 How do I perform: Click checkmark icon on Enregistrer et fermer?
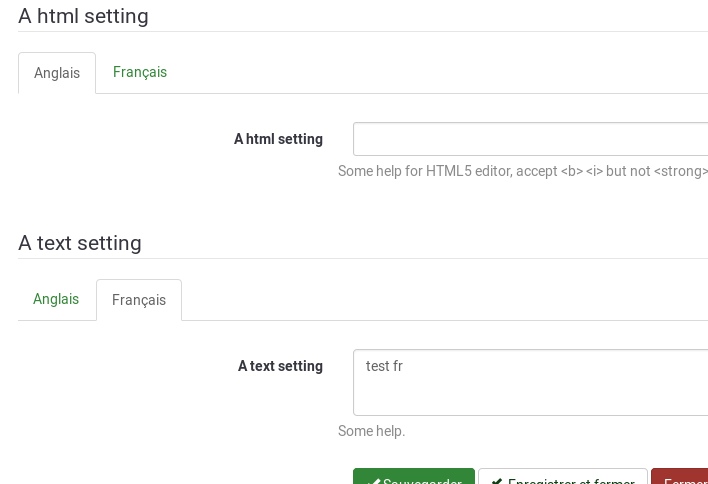coord(497,481)
